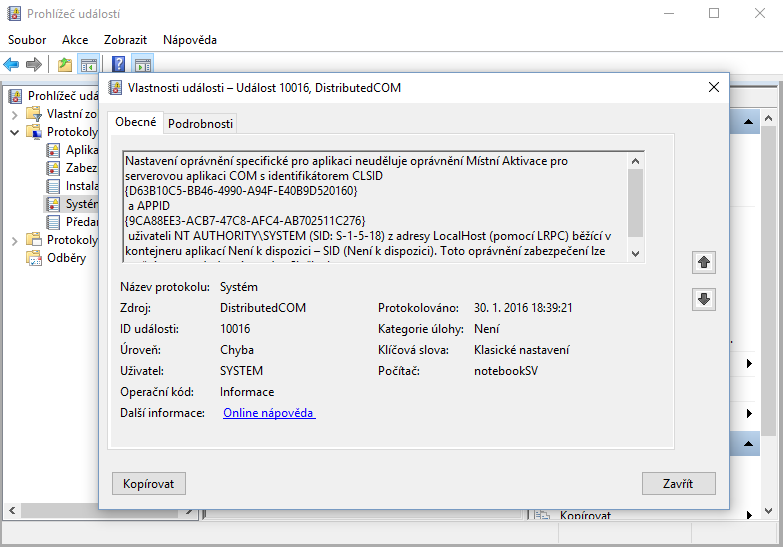The image size is (784, 553).
Task: Toggle the show/hide action pane icon
Action: tap(143, 65)
